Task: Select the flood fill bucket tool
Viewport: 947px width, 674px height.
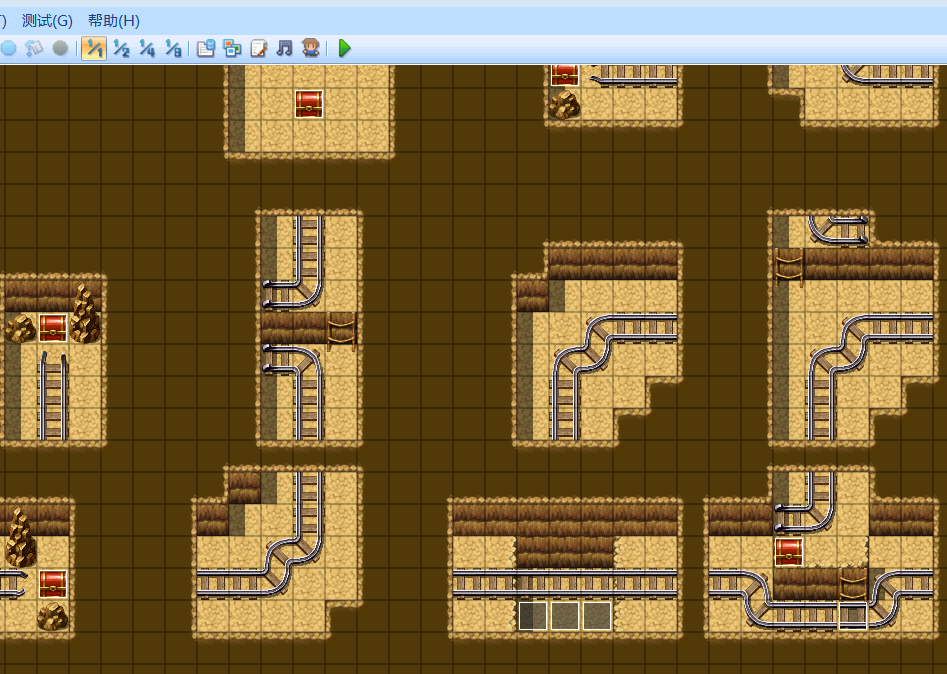Action: pos(34,48)
